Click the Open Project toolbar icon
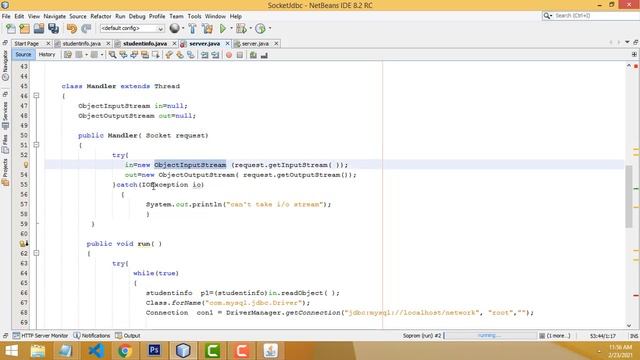Screen dimensions: 640x360 point(39,29)
